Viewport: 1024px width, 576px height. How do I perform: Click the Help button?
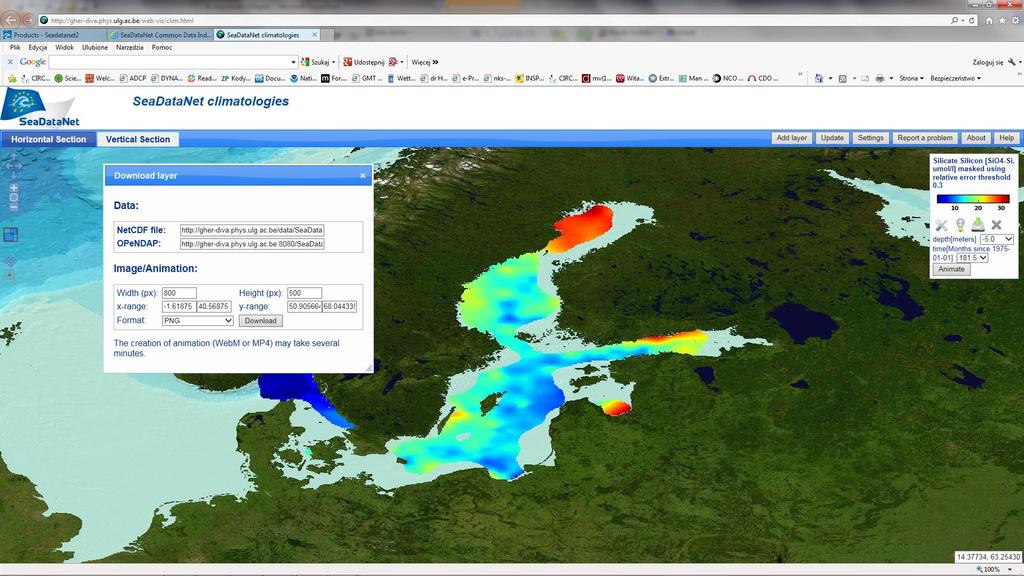click(1006, 138)
